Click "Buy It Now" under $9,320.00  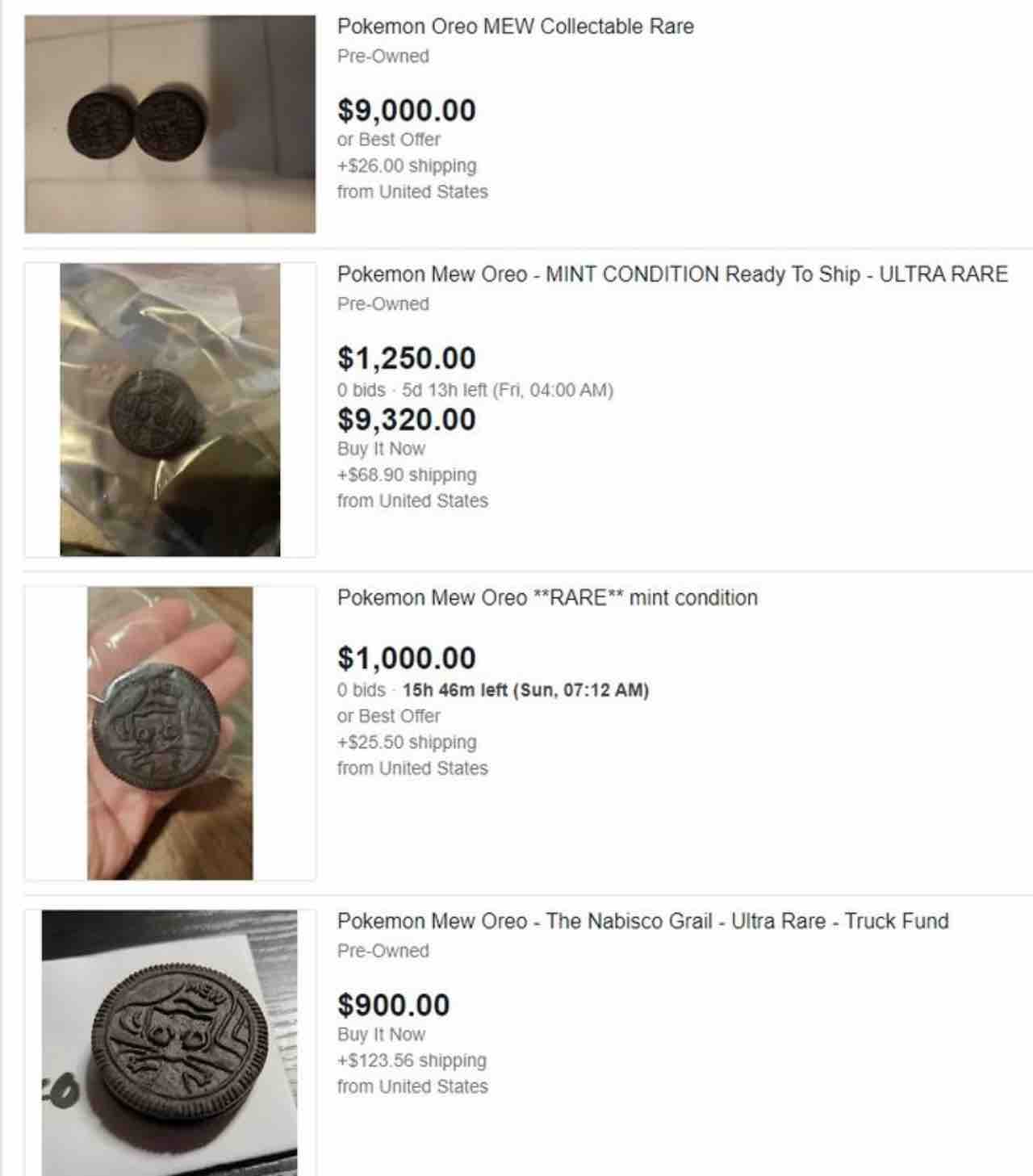(381, 449)
